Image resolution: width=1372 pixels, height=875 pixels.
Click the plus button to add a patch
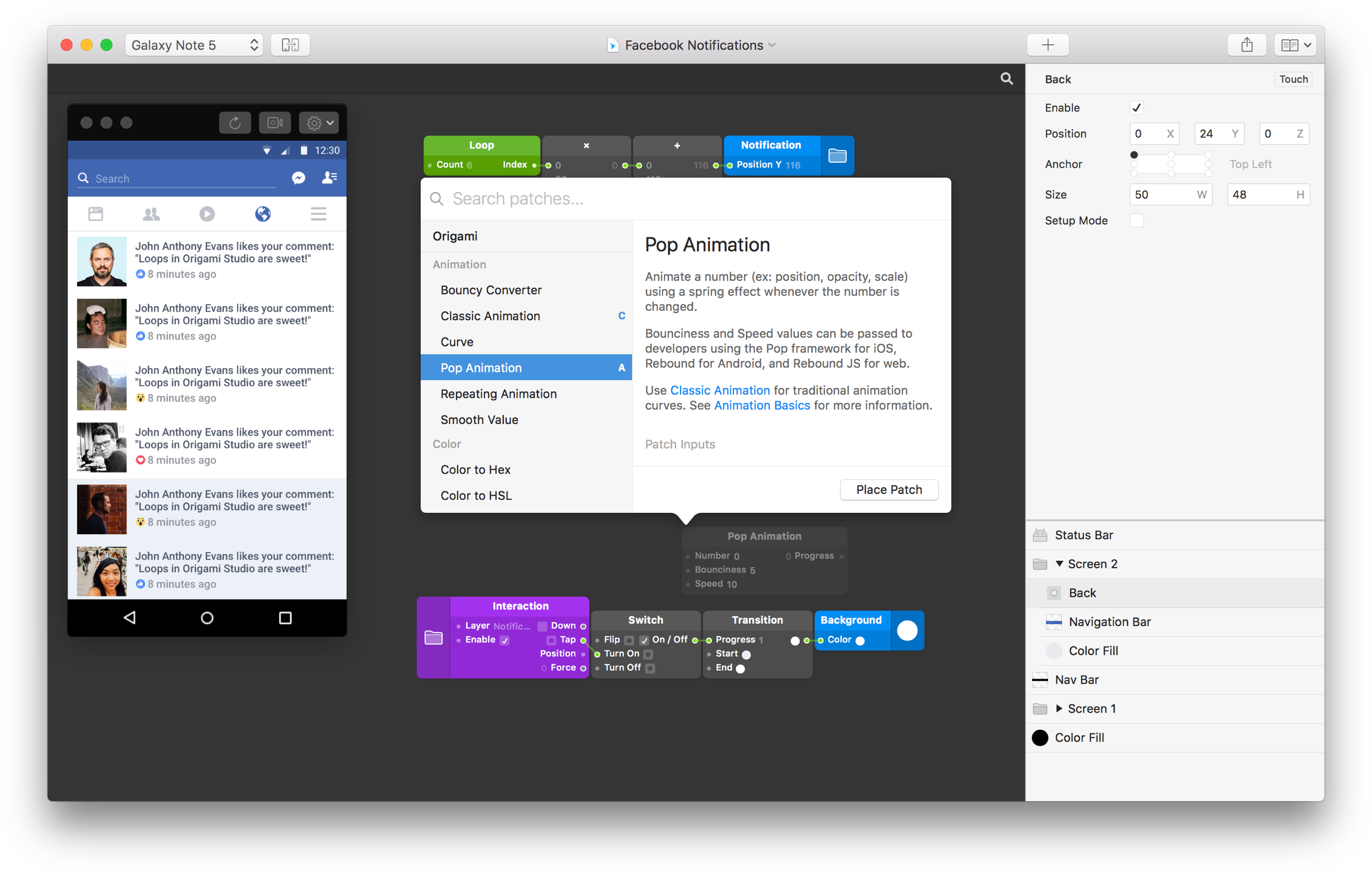point(1047,45)
